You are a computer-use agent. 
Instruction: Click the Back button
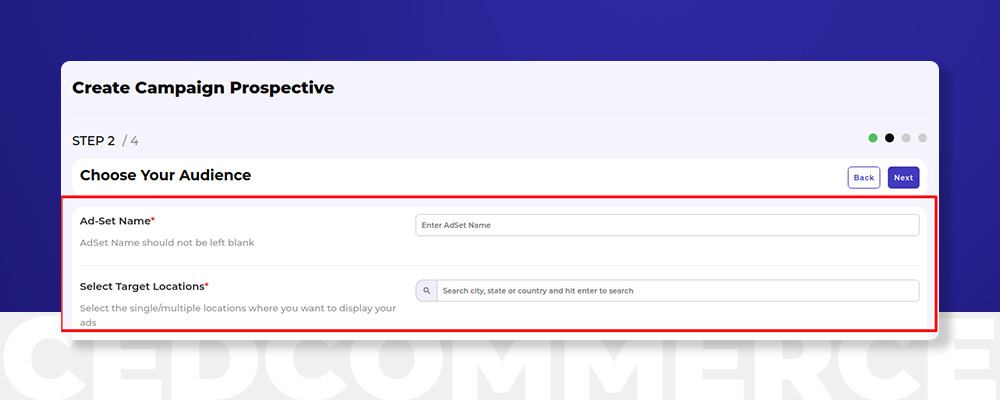coord(864,177)
